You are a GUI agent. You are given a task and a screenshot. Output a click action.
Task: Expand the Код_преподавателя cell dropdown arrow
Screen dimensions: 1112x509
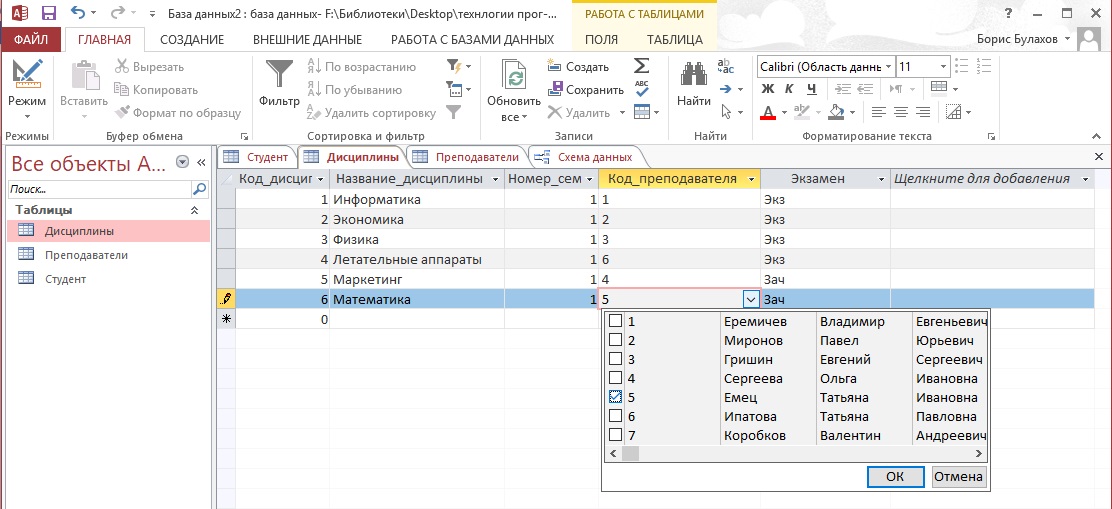tap(750, 299)
